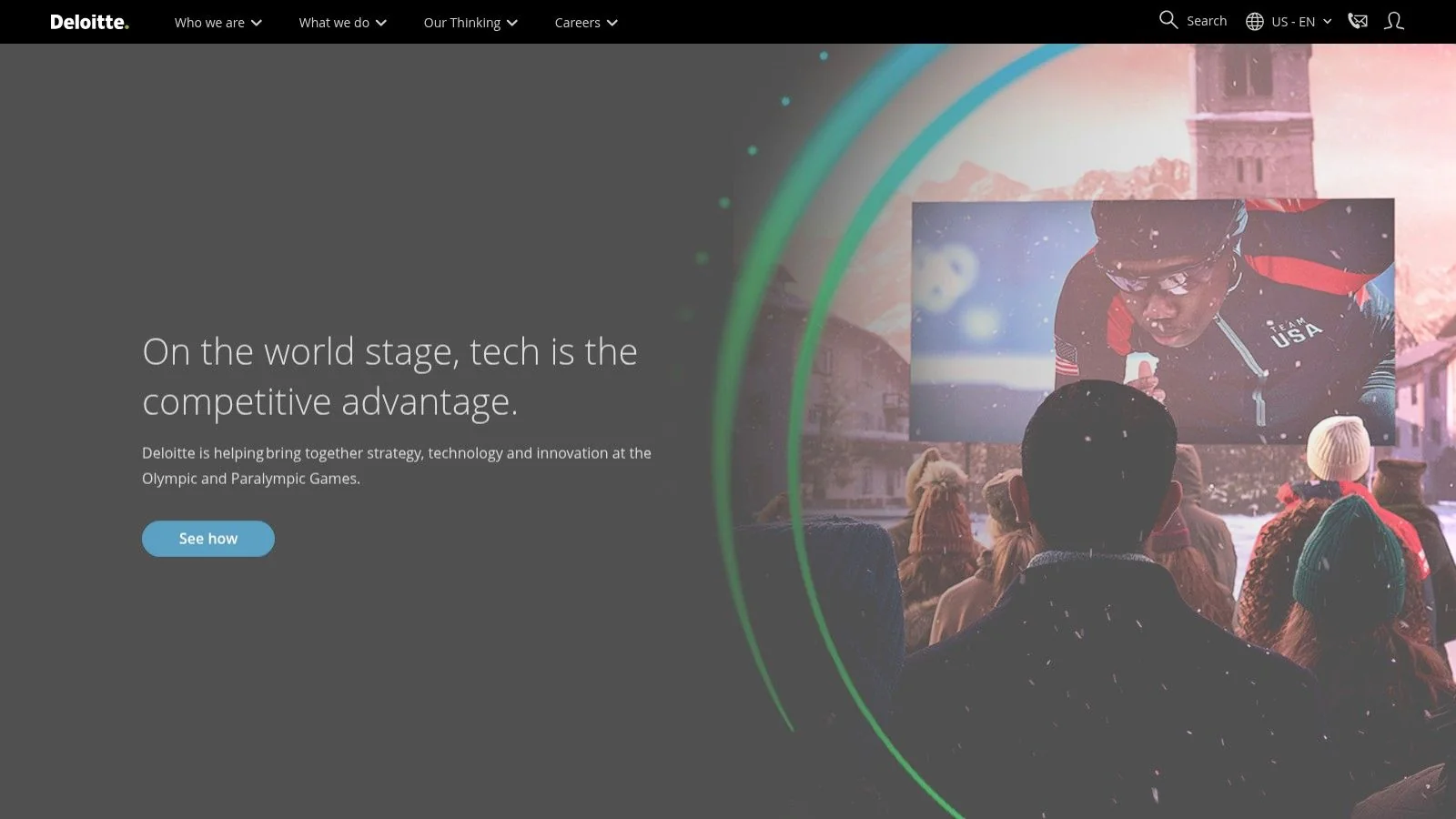Viewport: 1456px width, 819px height.
Task: Click the Deloitte logo
Action: point(87,22)
